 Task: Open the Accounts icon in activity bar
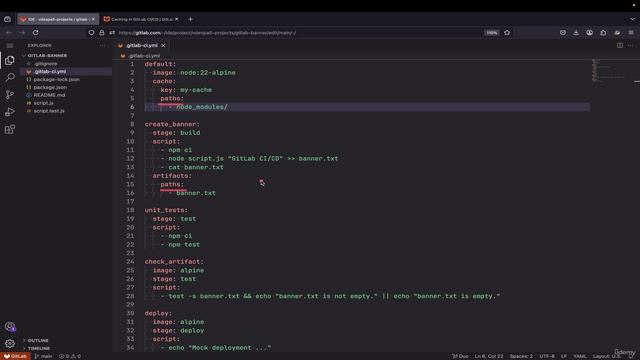(10, 327)
